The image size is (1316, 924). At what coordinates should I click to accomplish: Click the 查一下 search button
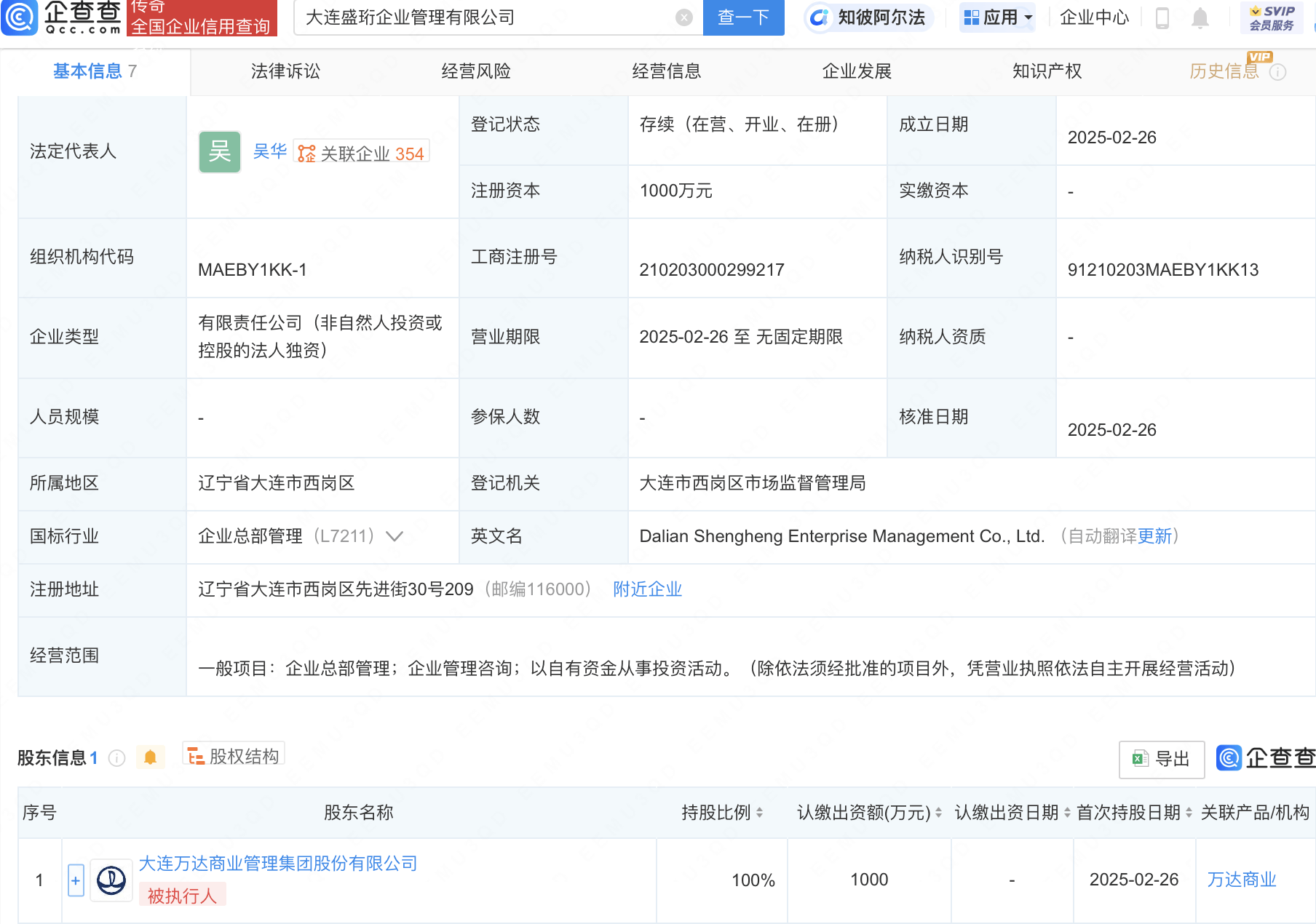(x=743, y=17)
